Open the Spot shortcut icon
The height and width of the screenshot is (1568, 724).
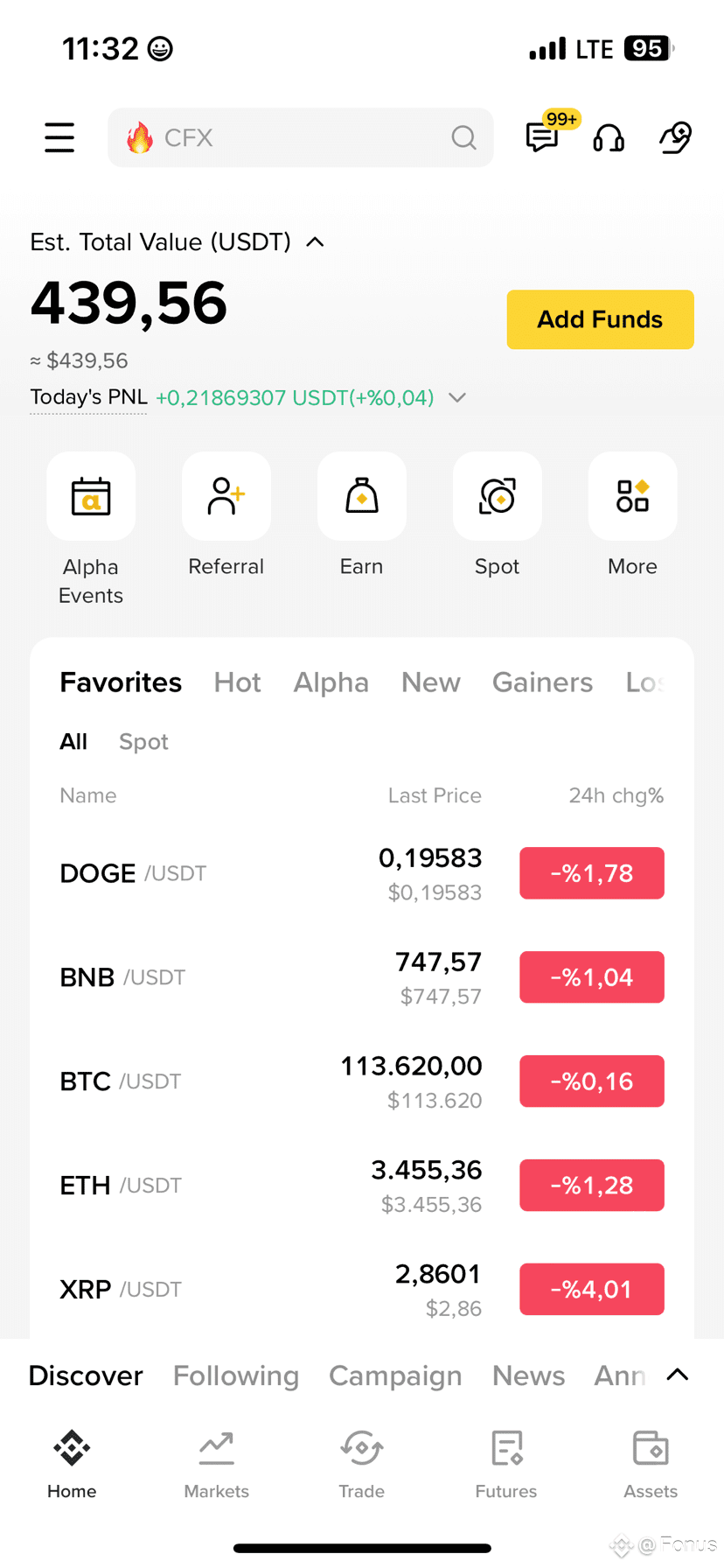[x=498, y=496]
